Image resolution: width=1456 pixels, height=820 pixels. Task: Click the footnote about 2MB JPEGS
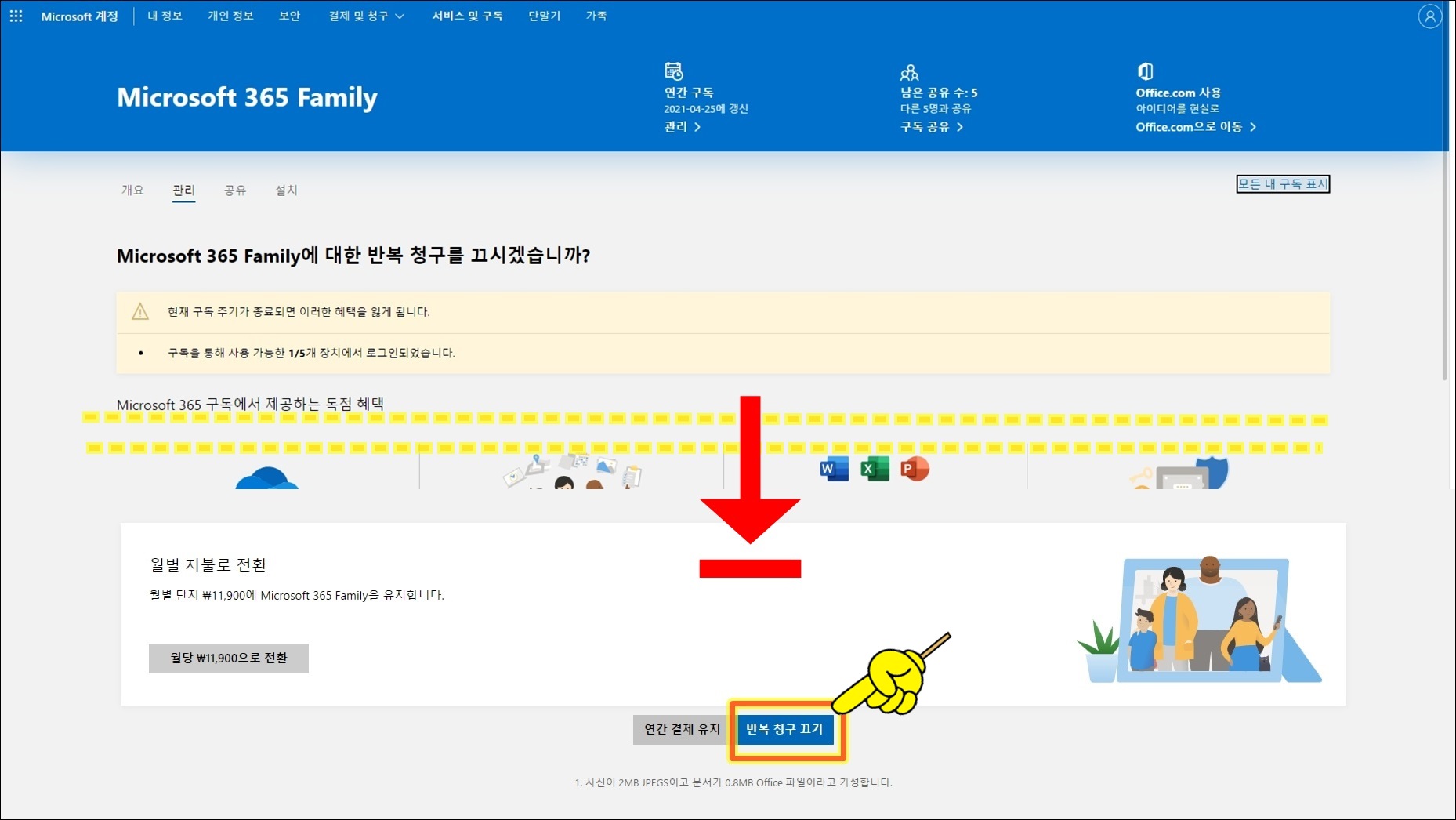733,782
